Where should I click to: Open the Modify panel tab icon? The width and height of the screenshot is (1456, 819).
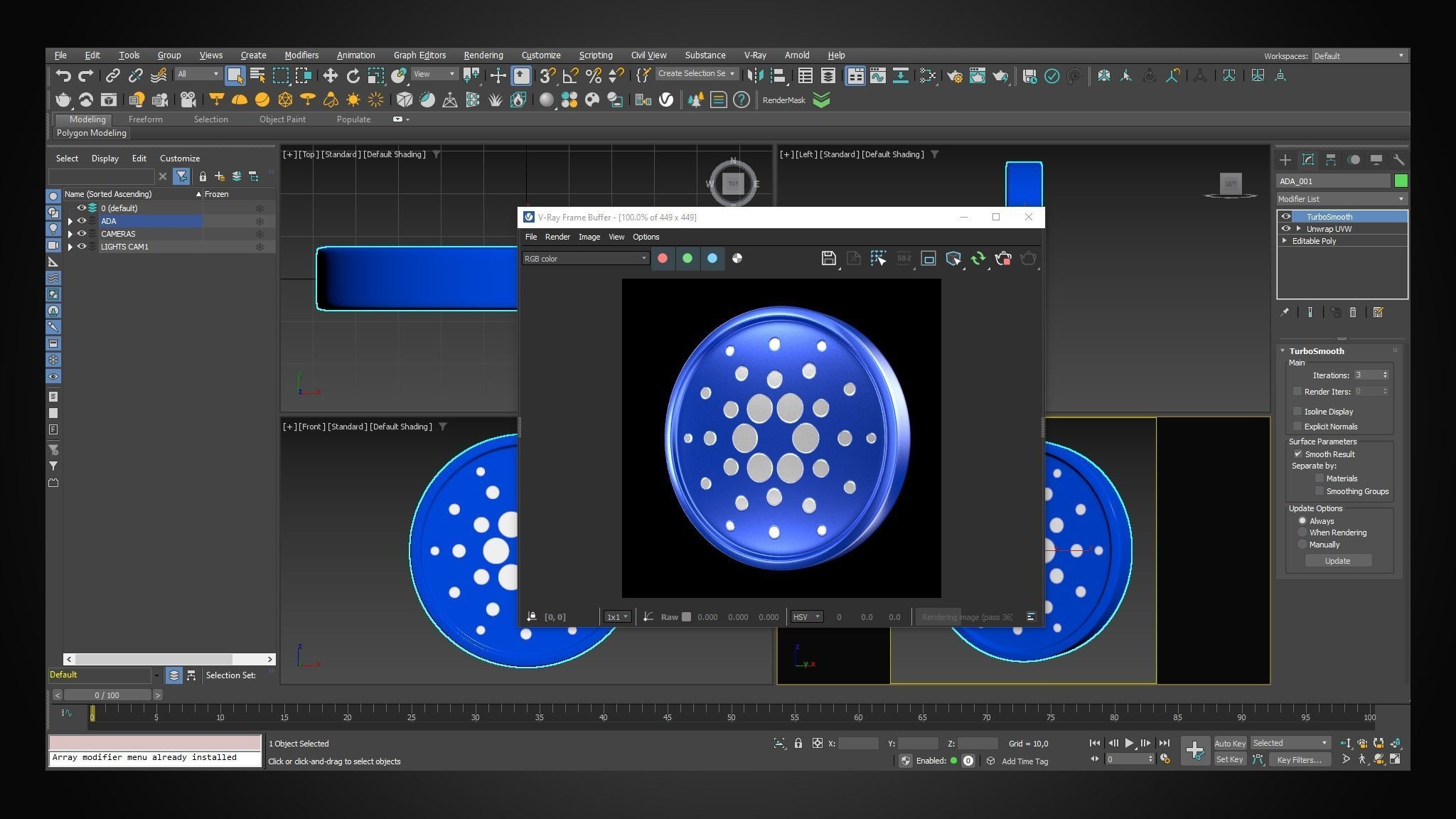[1307, 160]
